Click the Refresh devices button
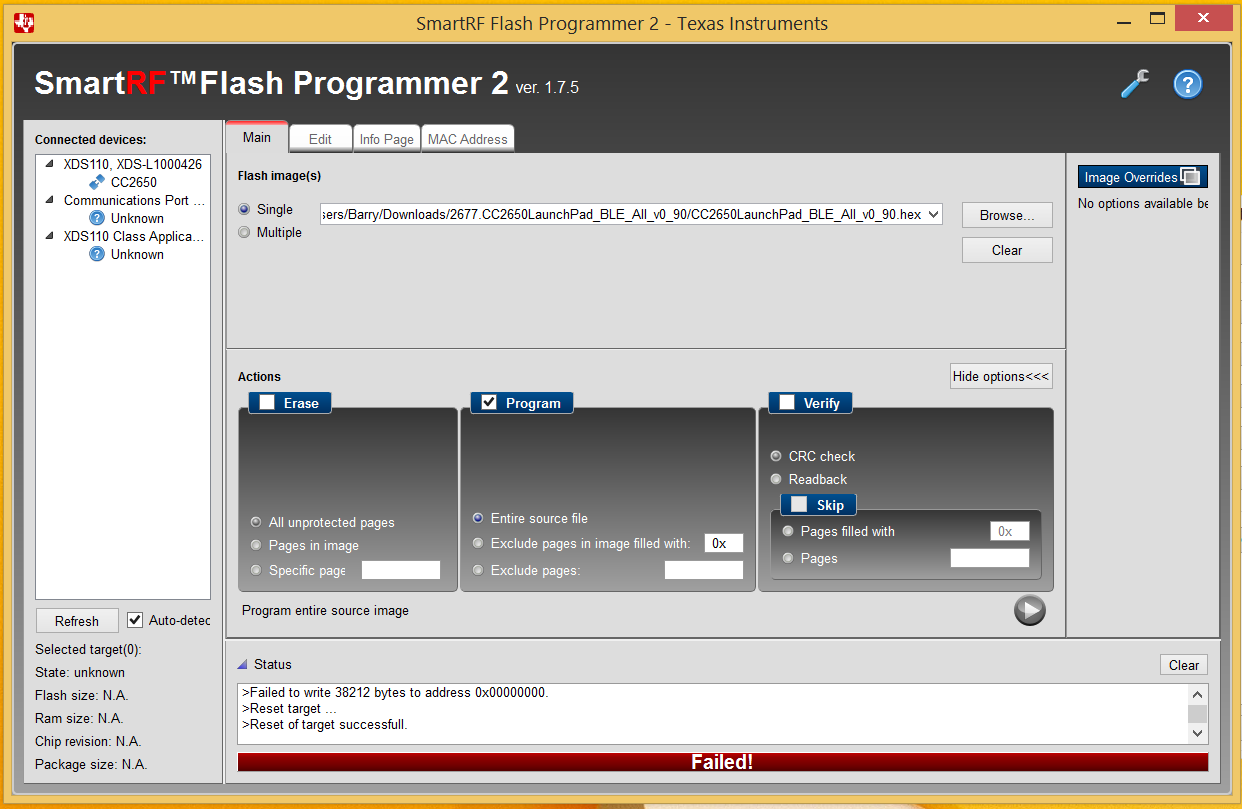This screenshot has width=1242, height=809. (x=77, y=621)
